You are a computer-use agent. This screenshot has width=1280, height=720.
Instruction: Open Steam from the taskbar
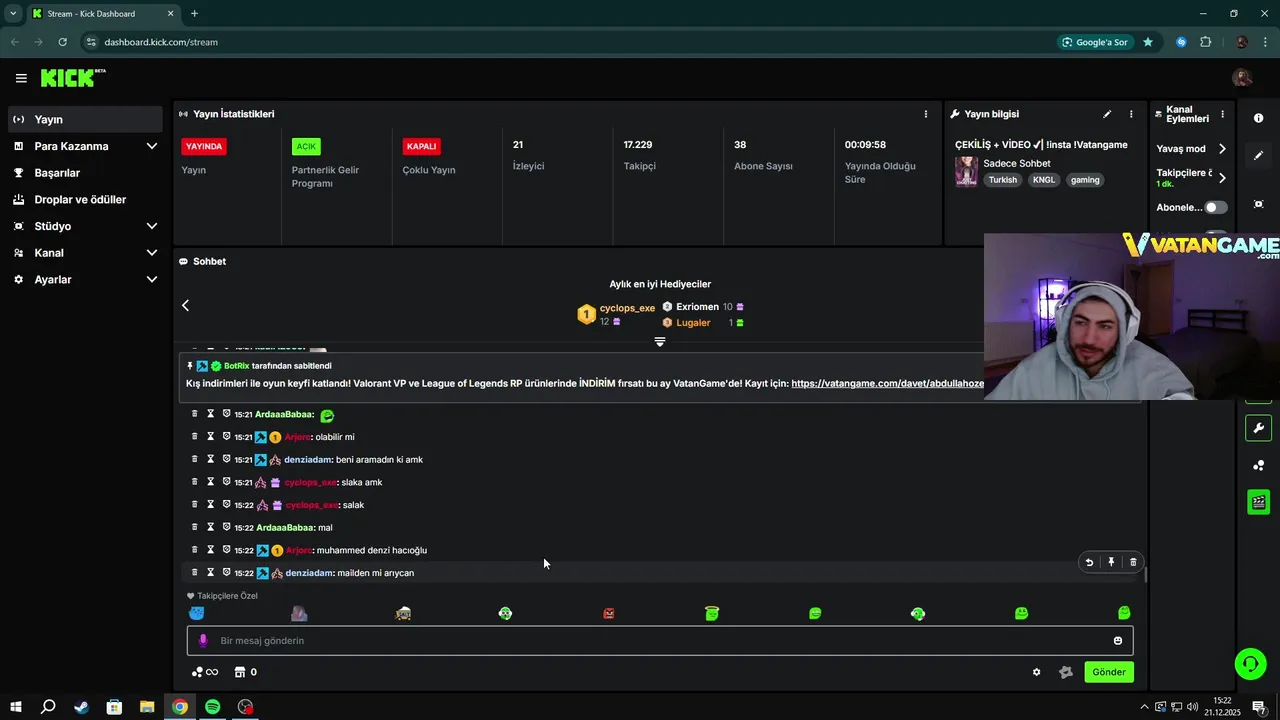coord(81,707)
